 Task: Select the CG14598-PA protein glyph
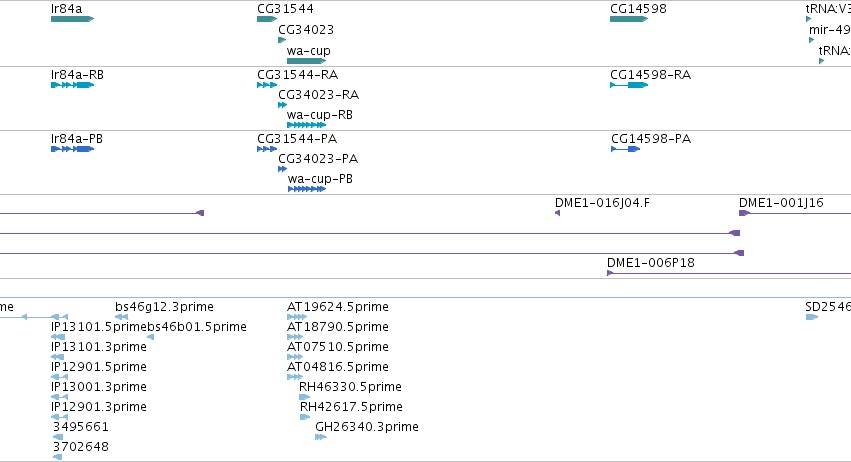(x=626, y=149)
